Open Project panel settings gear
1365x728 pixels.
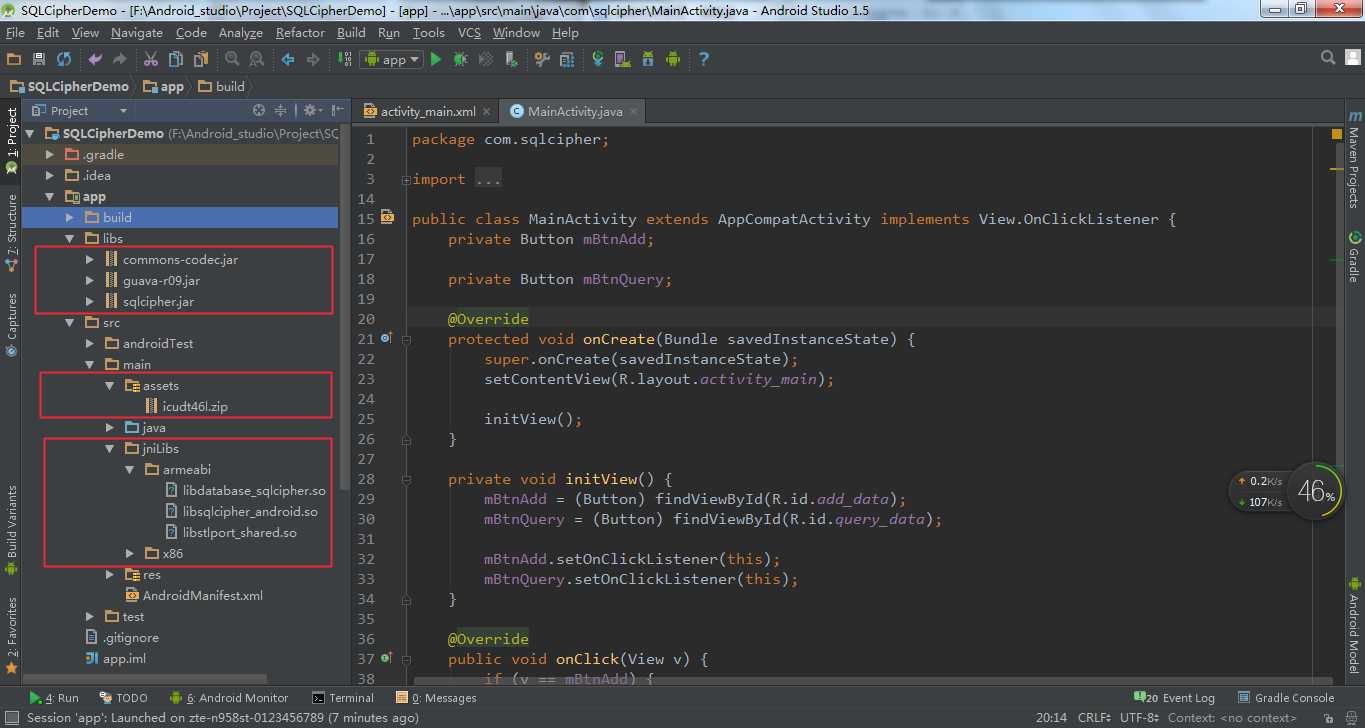point(311,111)
